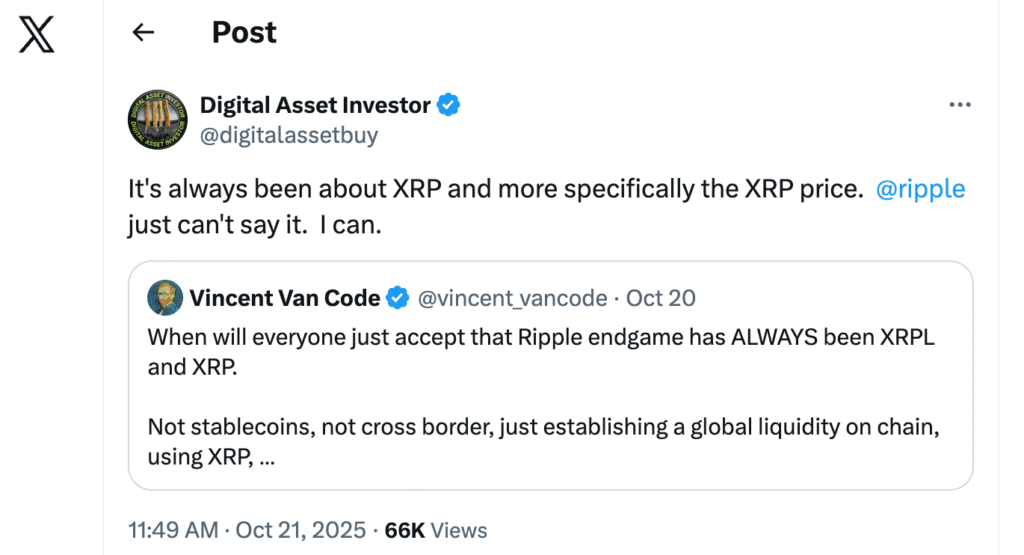Viewport: 1024px width, 555px height.
Task: Go back using the left arrow
Action: [144, 33]
